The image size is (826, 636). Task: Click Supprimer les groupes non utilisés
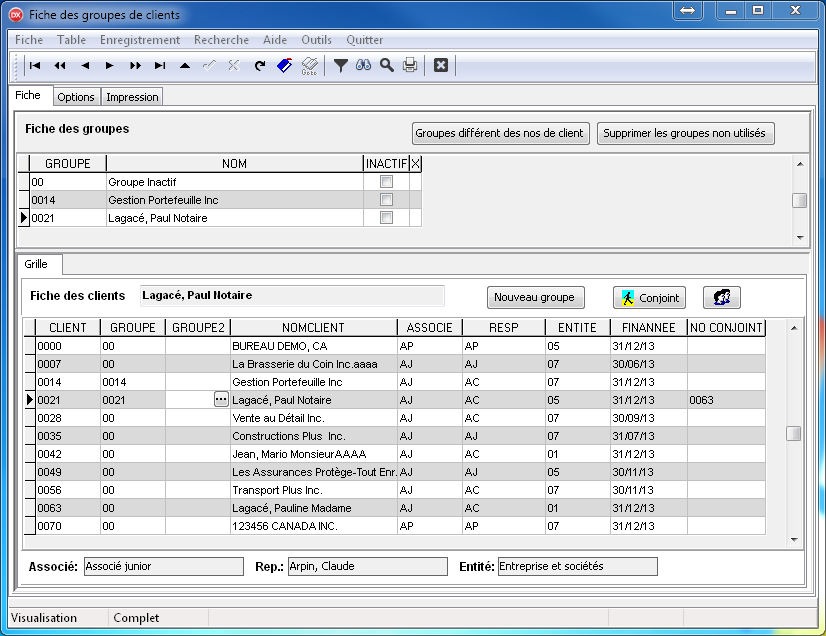point(686,133)
